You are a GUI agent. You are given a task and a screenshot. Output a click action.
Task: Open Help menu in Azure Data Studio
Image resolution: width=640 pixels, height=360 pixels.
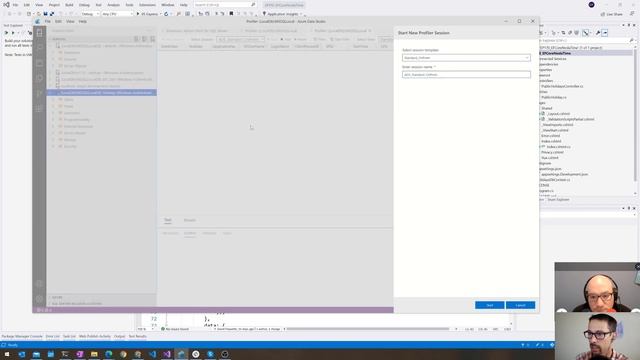click(x=82, y=21)
